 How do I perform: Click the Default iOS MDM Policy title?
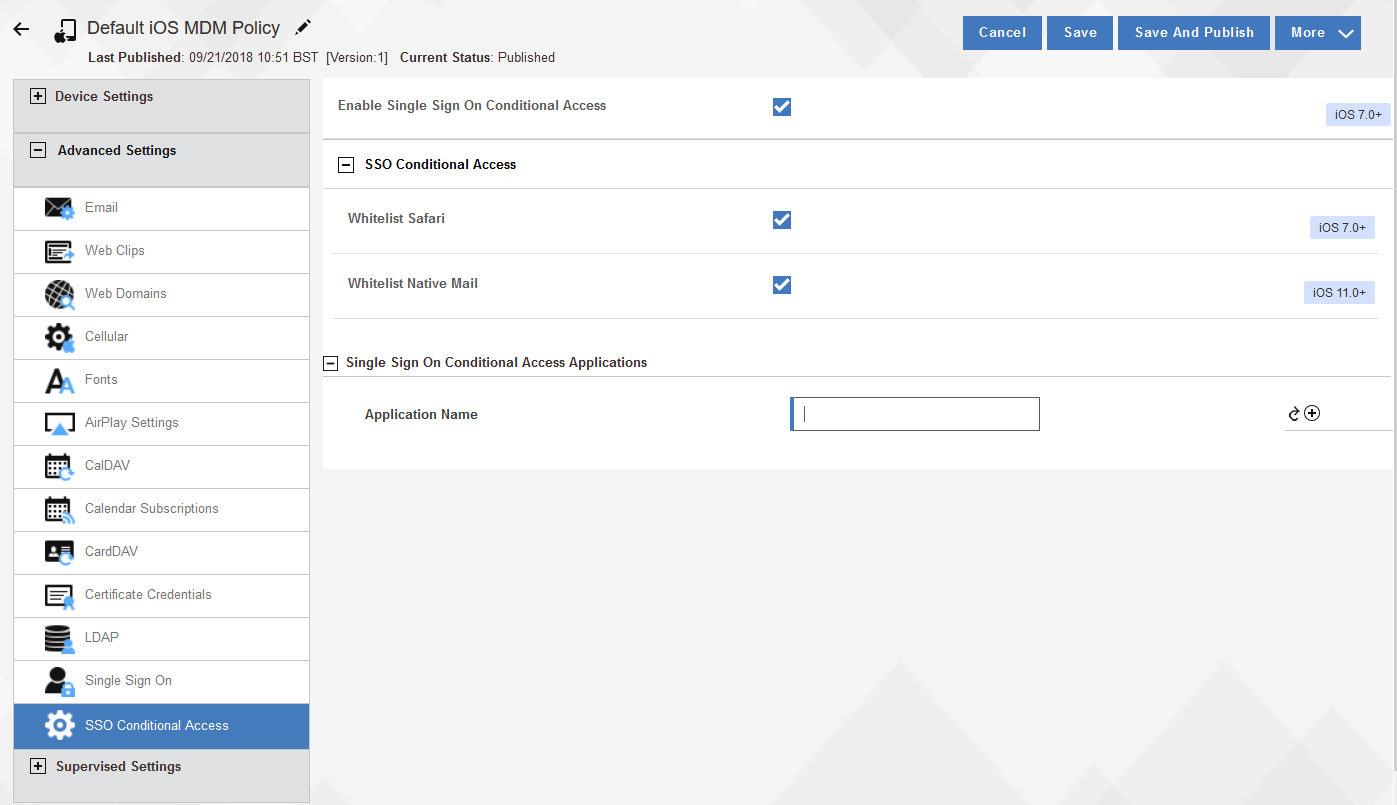click(x=183, y=28)
